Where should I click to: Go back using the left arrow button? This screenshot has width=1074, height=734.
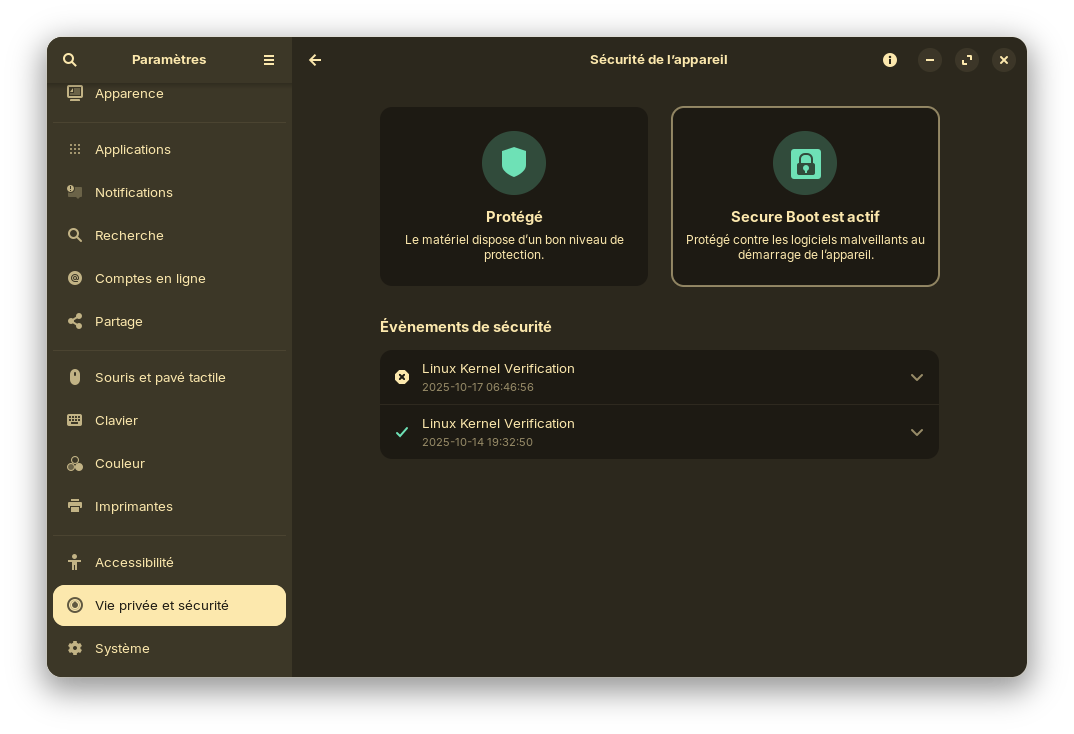315,60
